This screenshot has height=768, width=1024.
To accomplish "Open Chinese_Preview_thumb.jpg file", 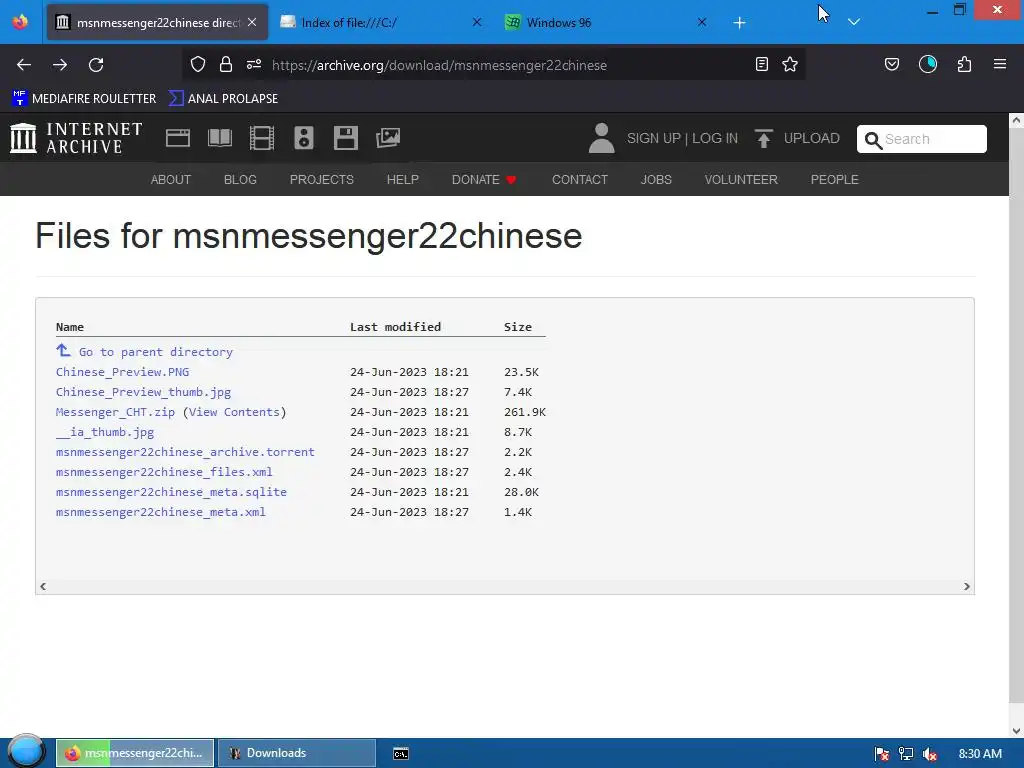I will click(144, 392).
